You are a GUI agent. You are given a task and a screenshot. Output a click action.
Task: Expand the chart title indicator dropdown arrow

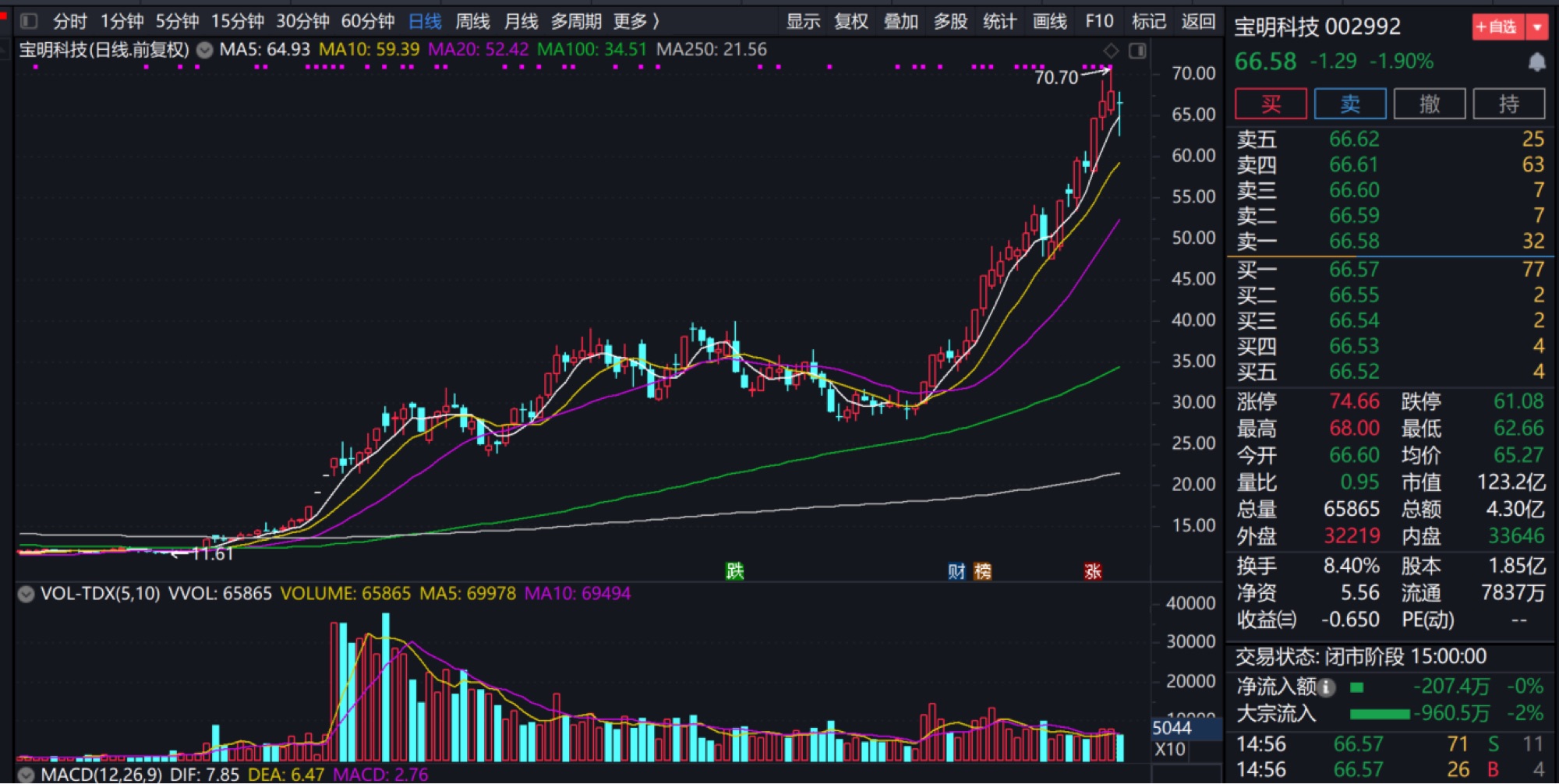(x=204, y=50)
